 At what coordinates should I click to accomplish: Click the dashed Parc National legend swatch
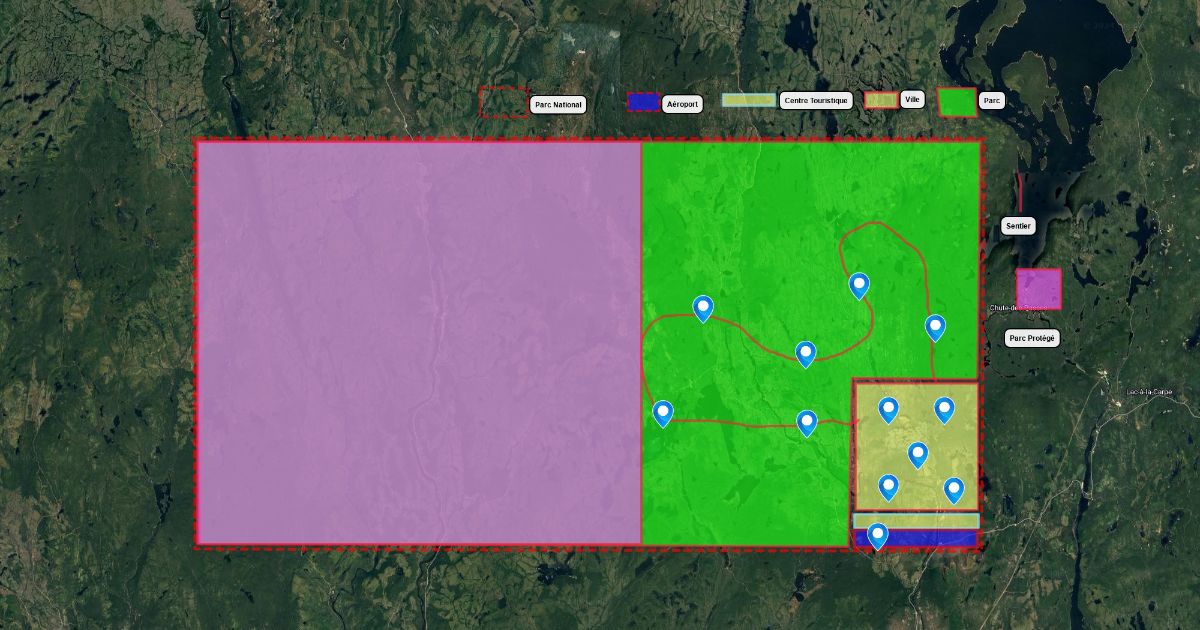coord(503,102)
